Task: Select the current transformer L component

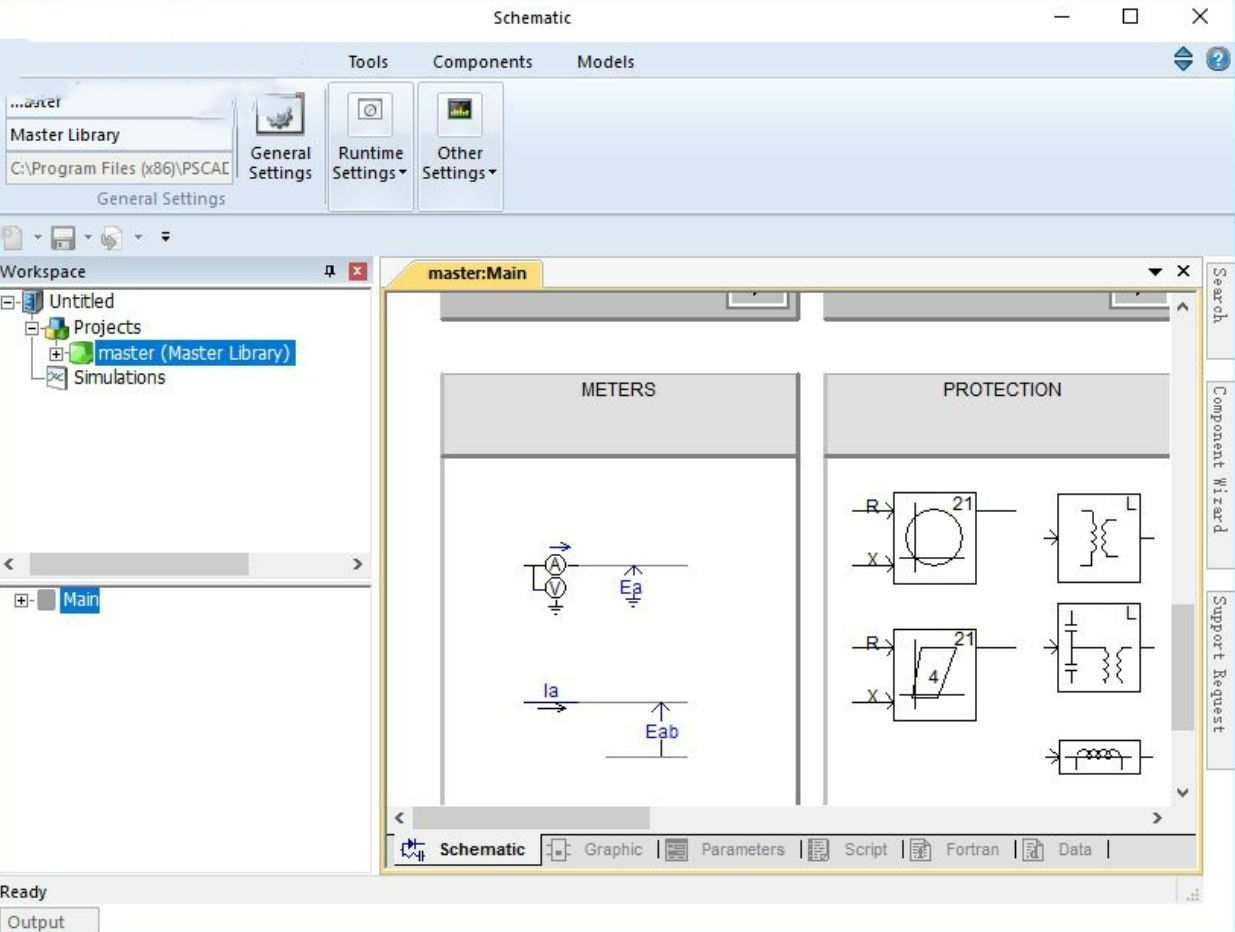Action: point(1098,538)
